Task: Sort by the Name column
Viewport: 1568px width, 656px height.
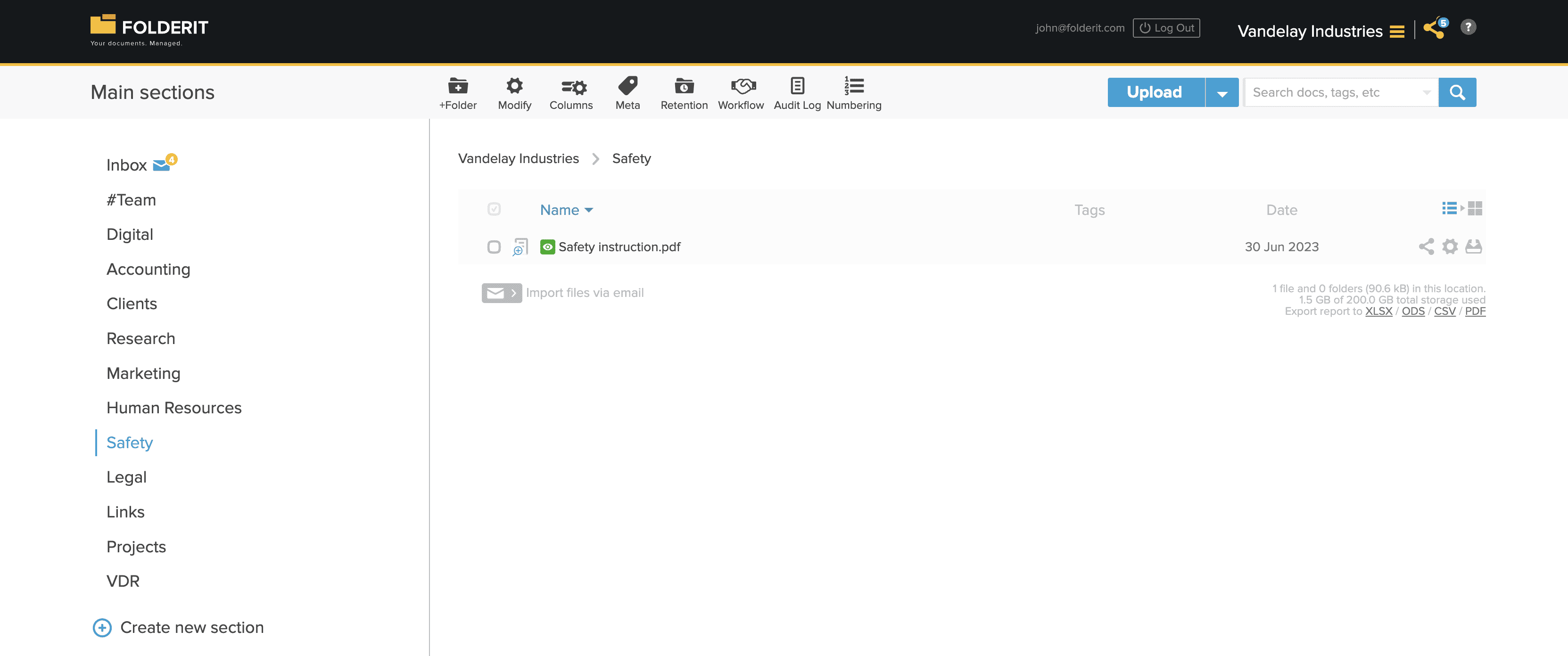Action: (x=566, y=210)
